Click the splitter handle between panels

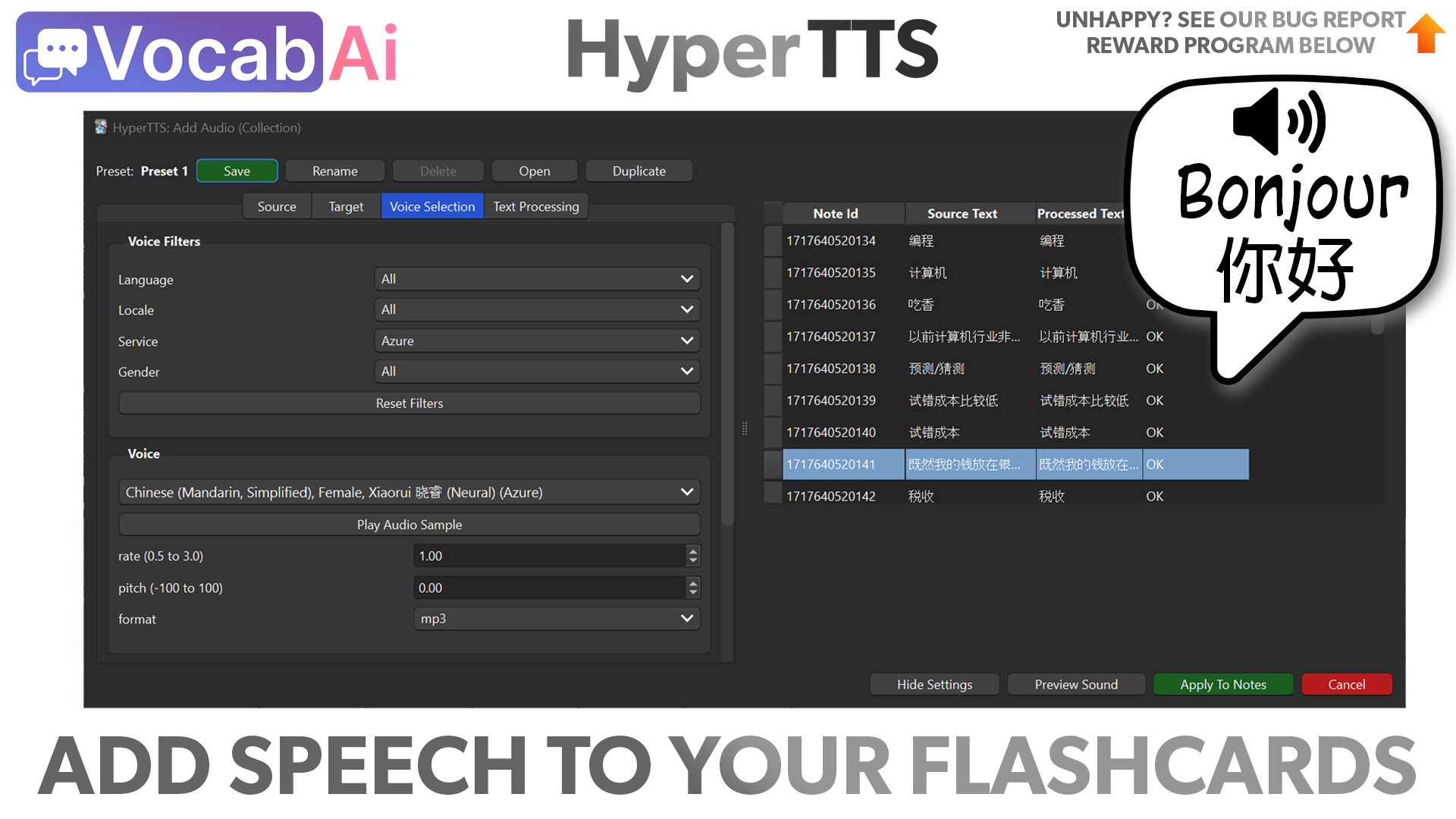click(x=745, y=429)
